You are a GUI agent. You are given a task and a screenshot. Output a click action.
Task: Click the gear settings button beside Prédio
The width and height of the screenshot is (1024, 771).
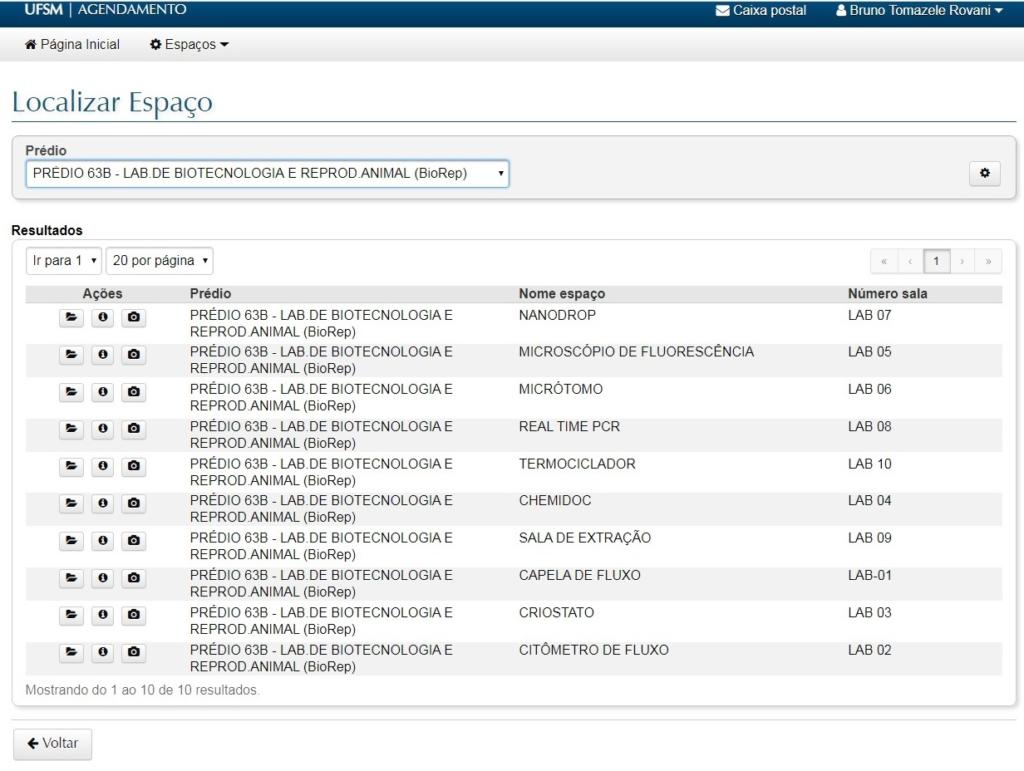point(984,173)
